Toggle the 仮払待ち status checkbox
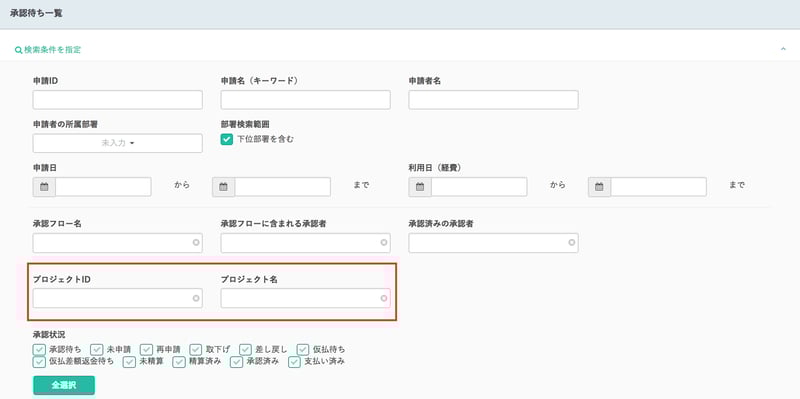The width and height of the screenshot is (800, 399). (303, 350)
